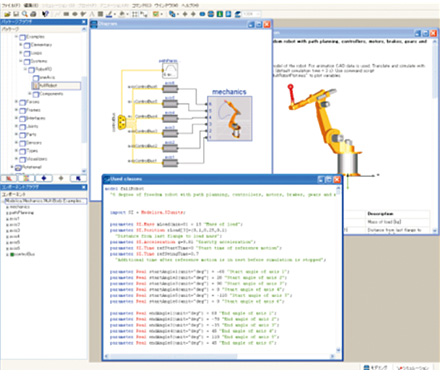Open dropdown arrow beside the check icon
This screenshot has height=376, width=440.
click(x=161, y=14)
